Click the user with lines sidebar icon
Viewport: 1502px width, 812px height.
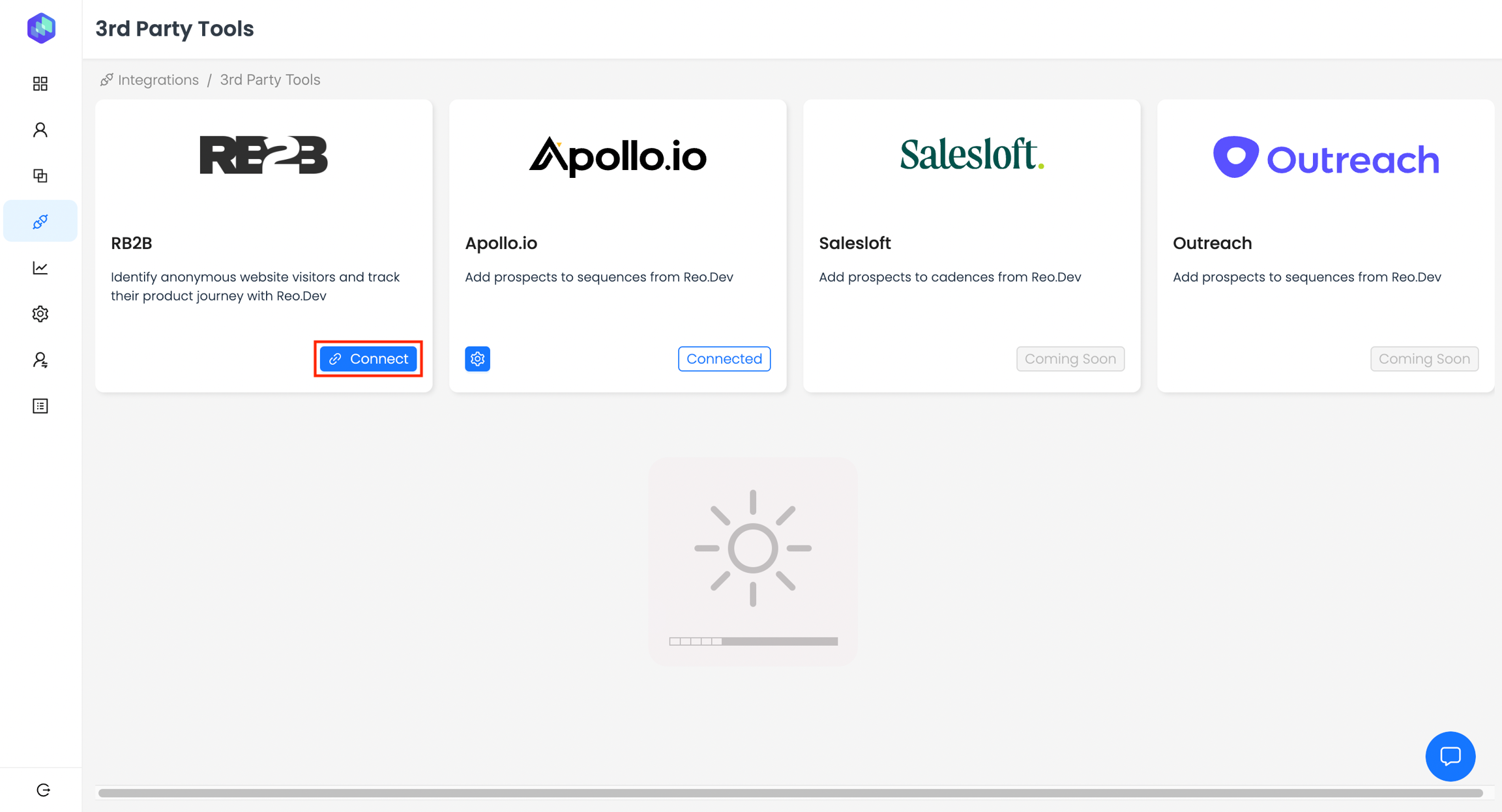[x=40, y=360]
